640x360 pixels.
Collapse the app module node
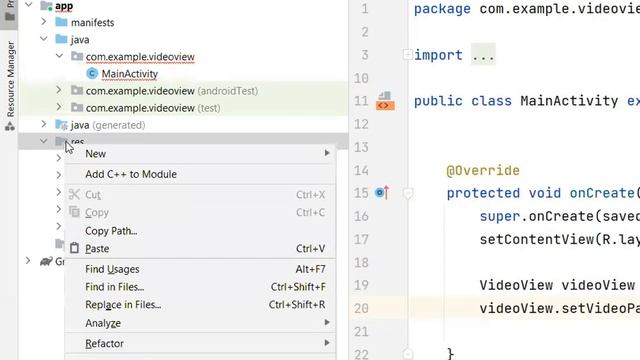click(x=29, y=5)
